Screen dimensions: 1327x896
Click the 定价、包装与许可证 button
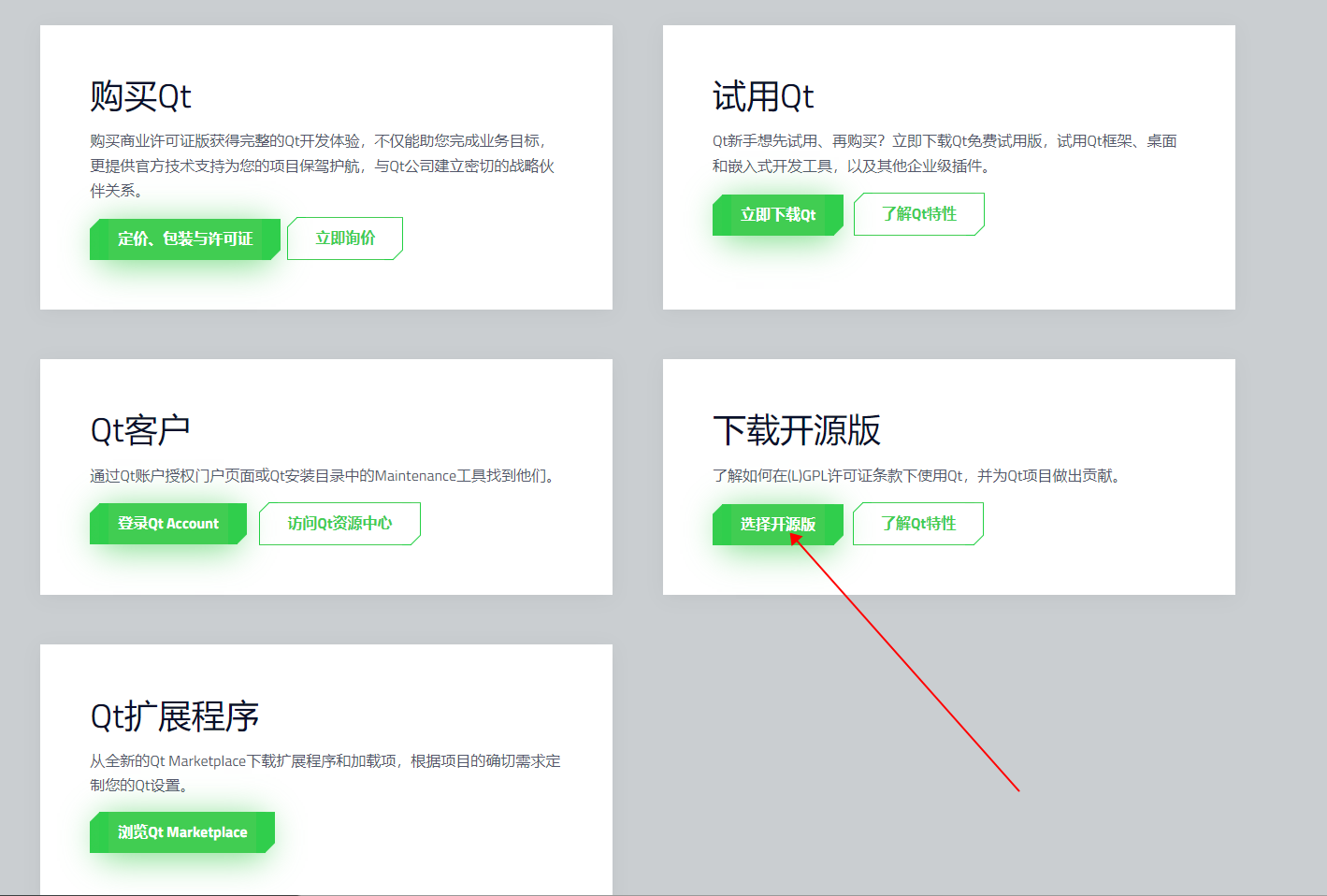(x=185, y=239)
